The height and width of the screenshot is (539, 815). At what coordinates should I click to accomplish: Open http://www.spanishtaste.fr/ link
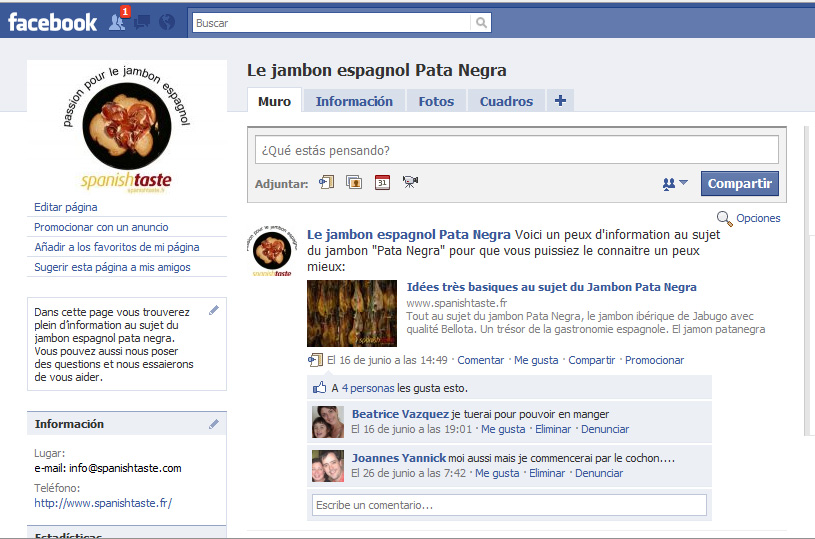click(103, 503)
